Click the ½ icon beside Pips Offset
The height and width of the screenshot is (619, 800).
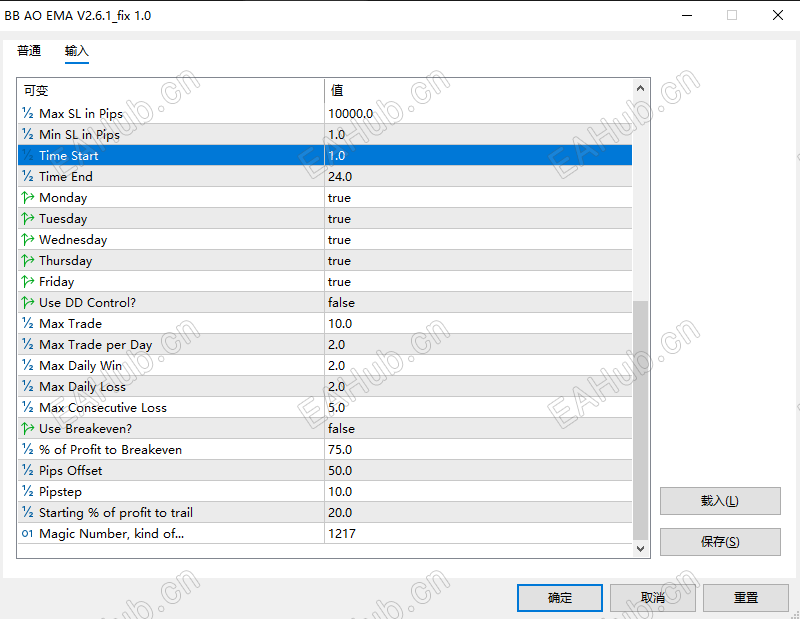coord(25,470)
